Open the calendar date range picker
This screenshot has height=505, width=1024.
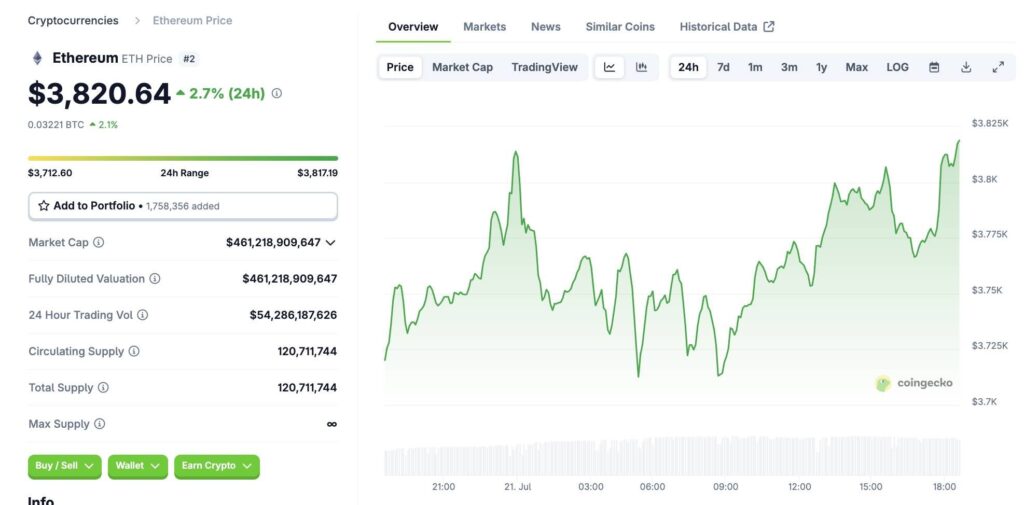pyautogui.click(x=934, y=67)
